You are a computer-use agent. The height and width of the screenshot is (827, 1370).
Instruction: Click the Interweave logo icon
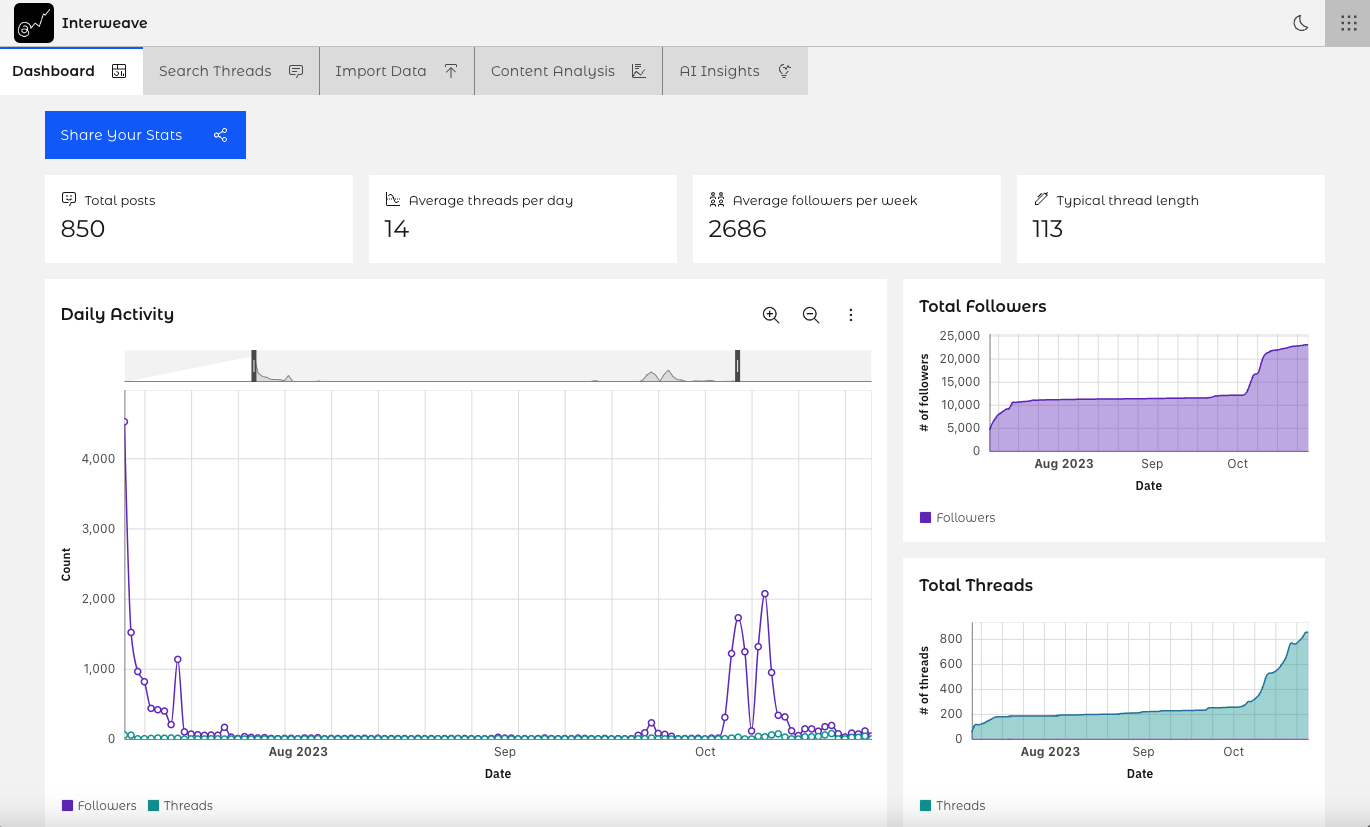pyautogui.click(x=34, y=23)
